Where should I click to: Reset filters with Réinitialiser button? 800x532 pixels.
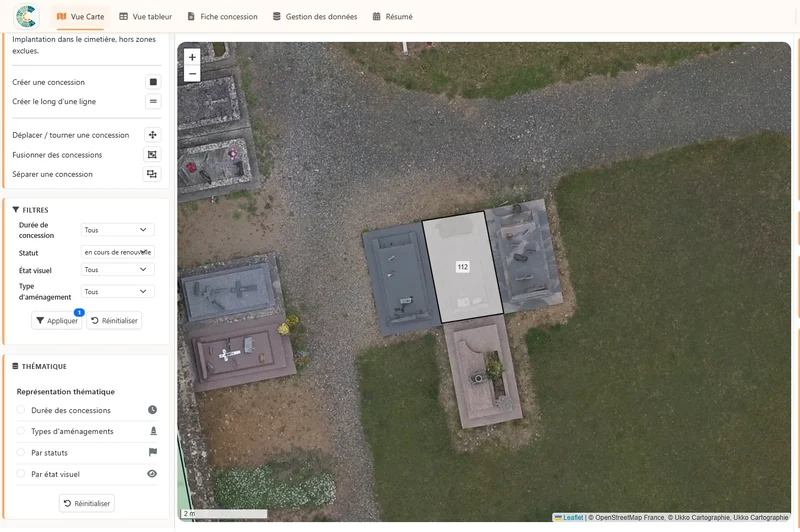point(114,320)
